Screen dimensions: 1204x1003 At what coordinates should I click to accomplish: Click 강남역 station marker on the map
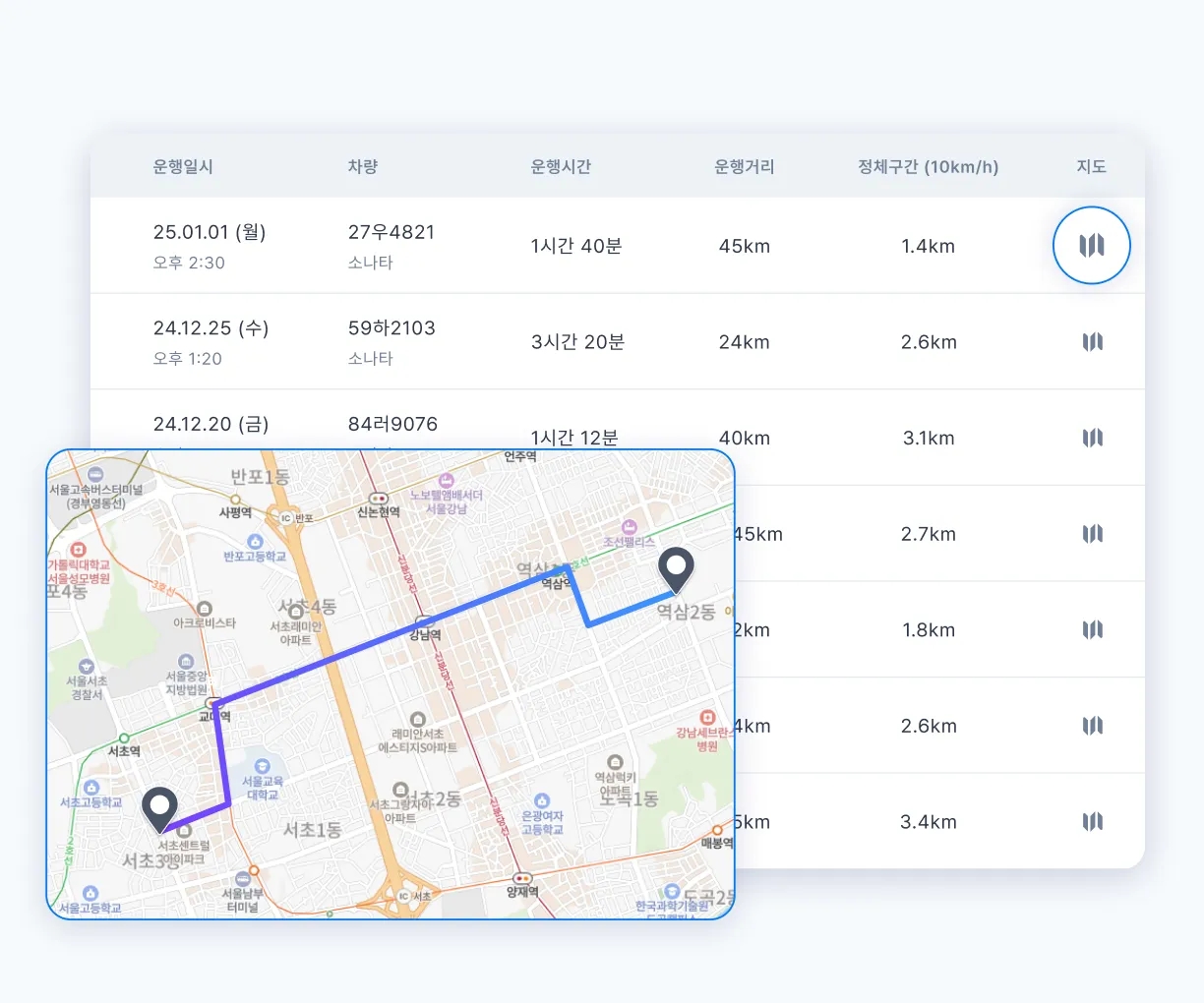[x=424, y=622]
